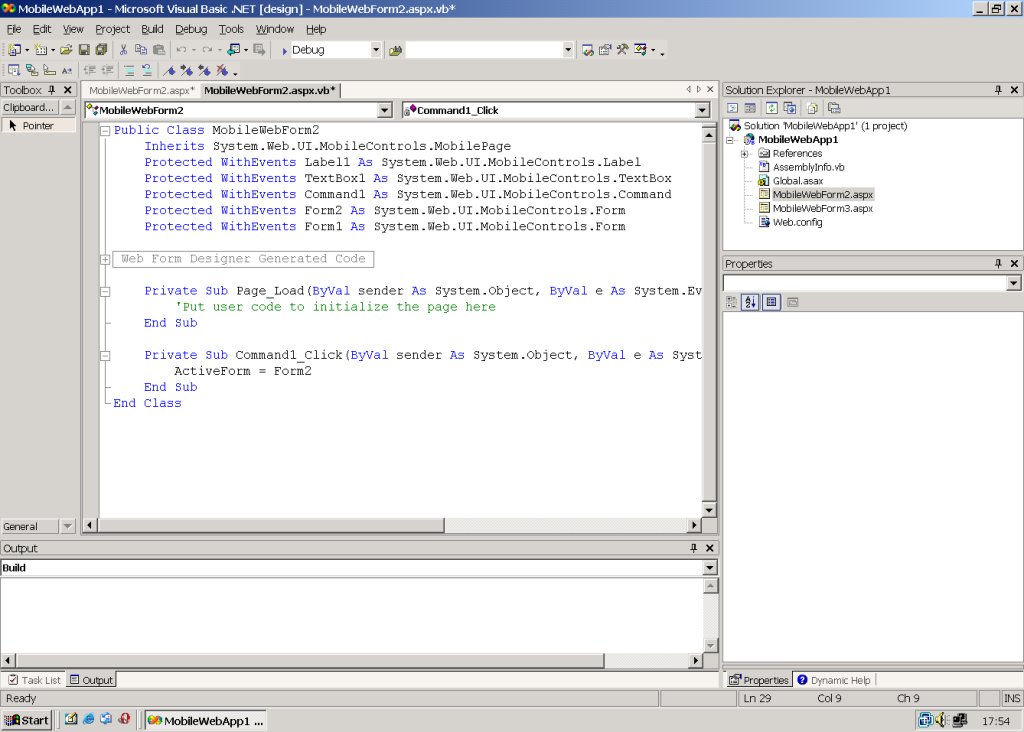Save the current file with the floppy icon
Image resolution: width=1024 pixels, height=732 pixels.
84,50
